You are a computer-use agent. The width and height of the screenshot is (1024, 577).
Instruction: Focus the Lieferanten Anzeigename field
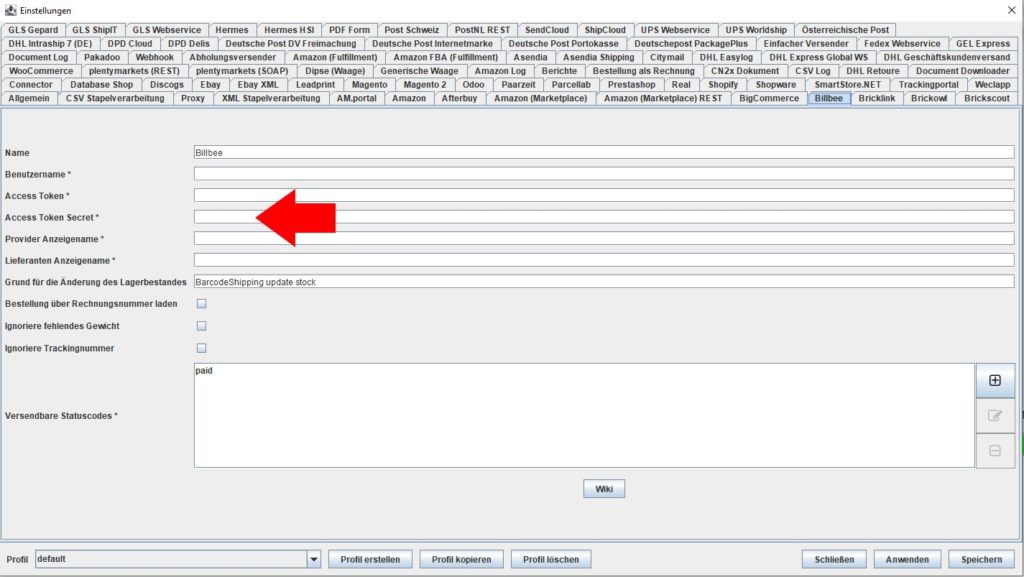[604, 260]
